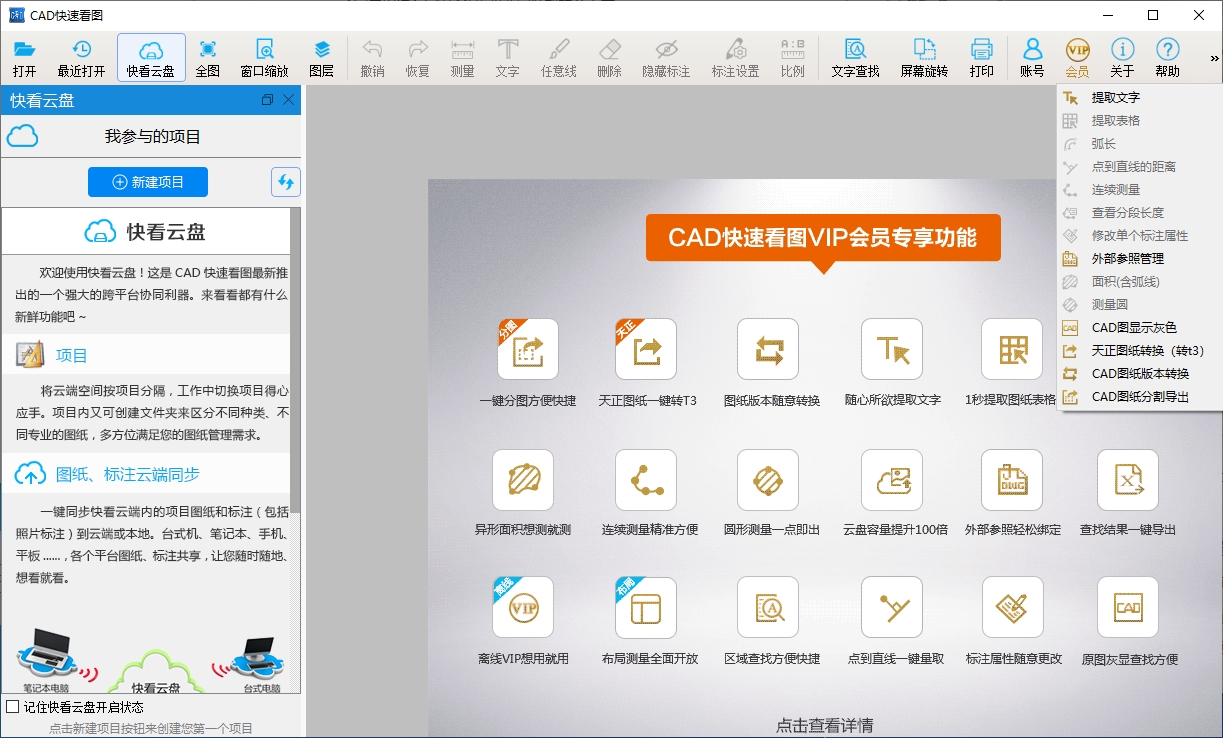This screenshot has width=1223, height=738.
Task: Click the 图纸版本随意转换 feature icon
Action: point(768,349)
